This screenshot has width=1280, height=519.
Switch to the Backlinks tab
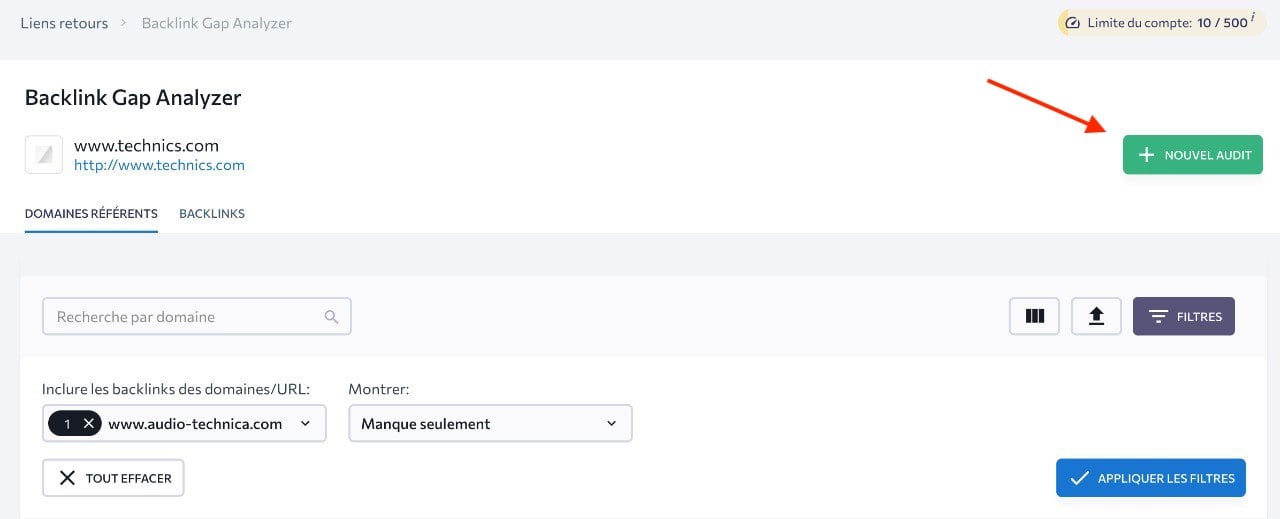click(212, 214)
